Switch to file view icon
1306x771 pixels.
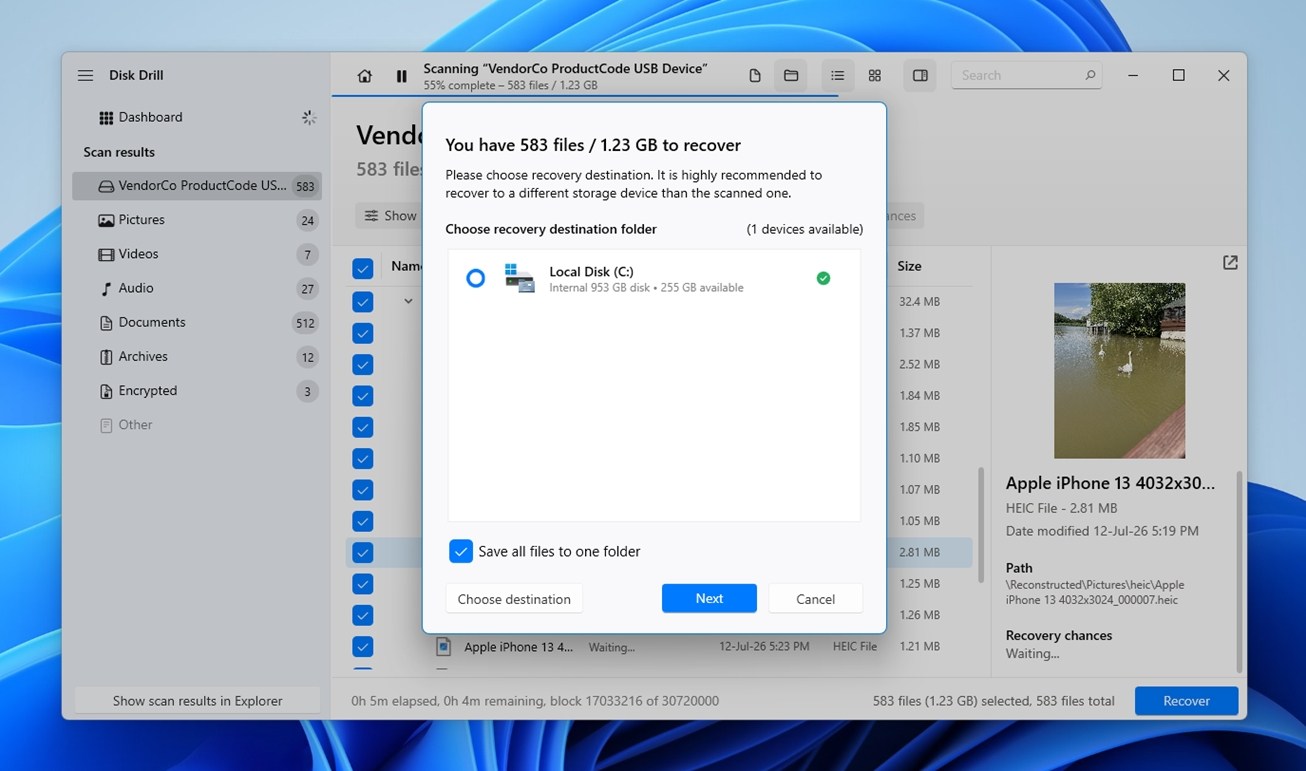click(755, 76)
